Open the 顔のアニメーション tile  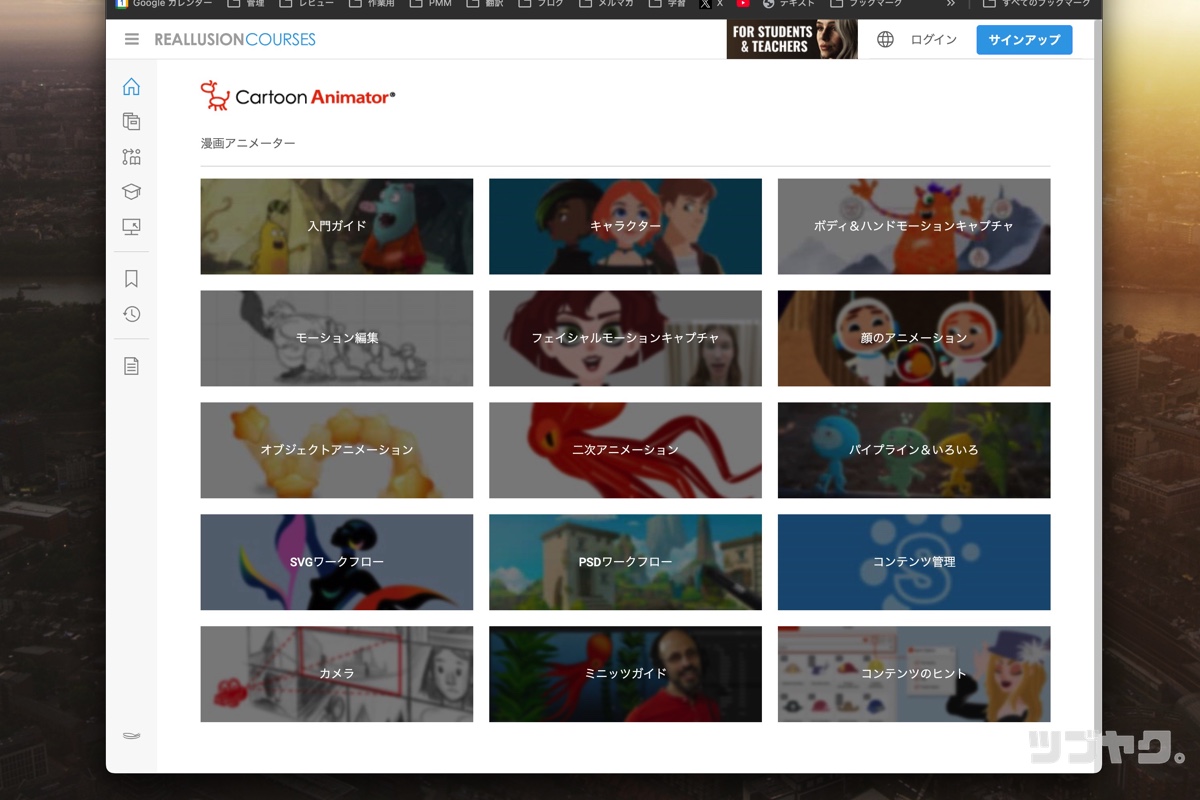pyautogui.click(x=914, y=338)
